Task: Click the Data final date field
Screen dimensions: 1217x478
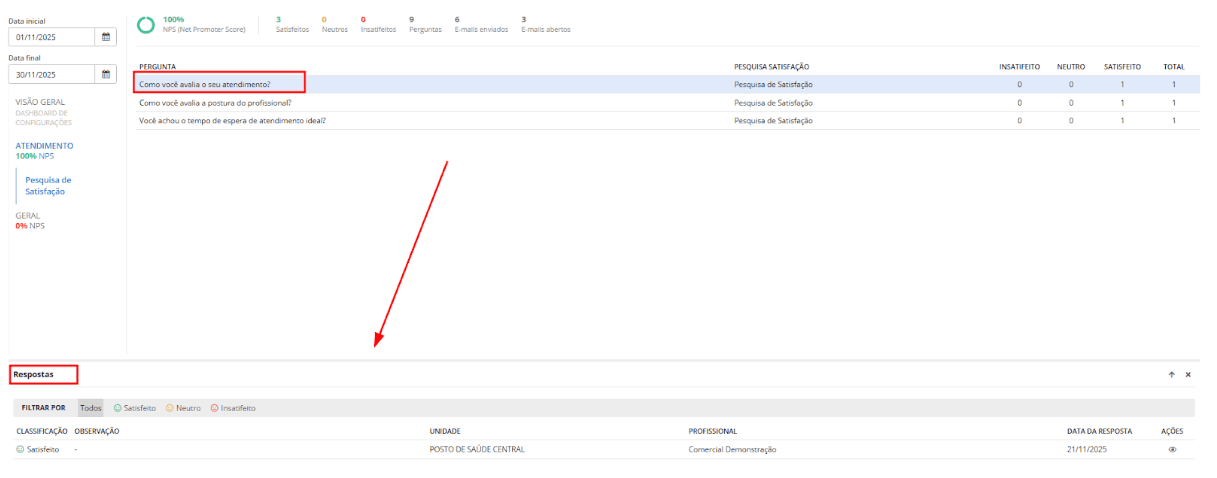Action: coord(52,74)
